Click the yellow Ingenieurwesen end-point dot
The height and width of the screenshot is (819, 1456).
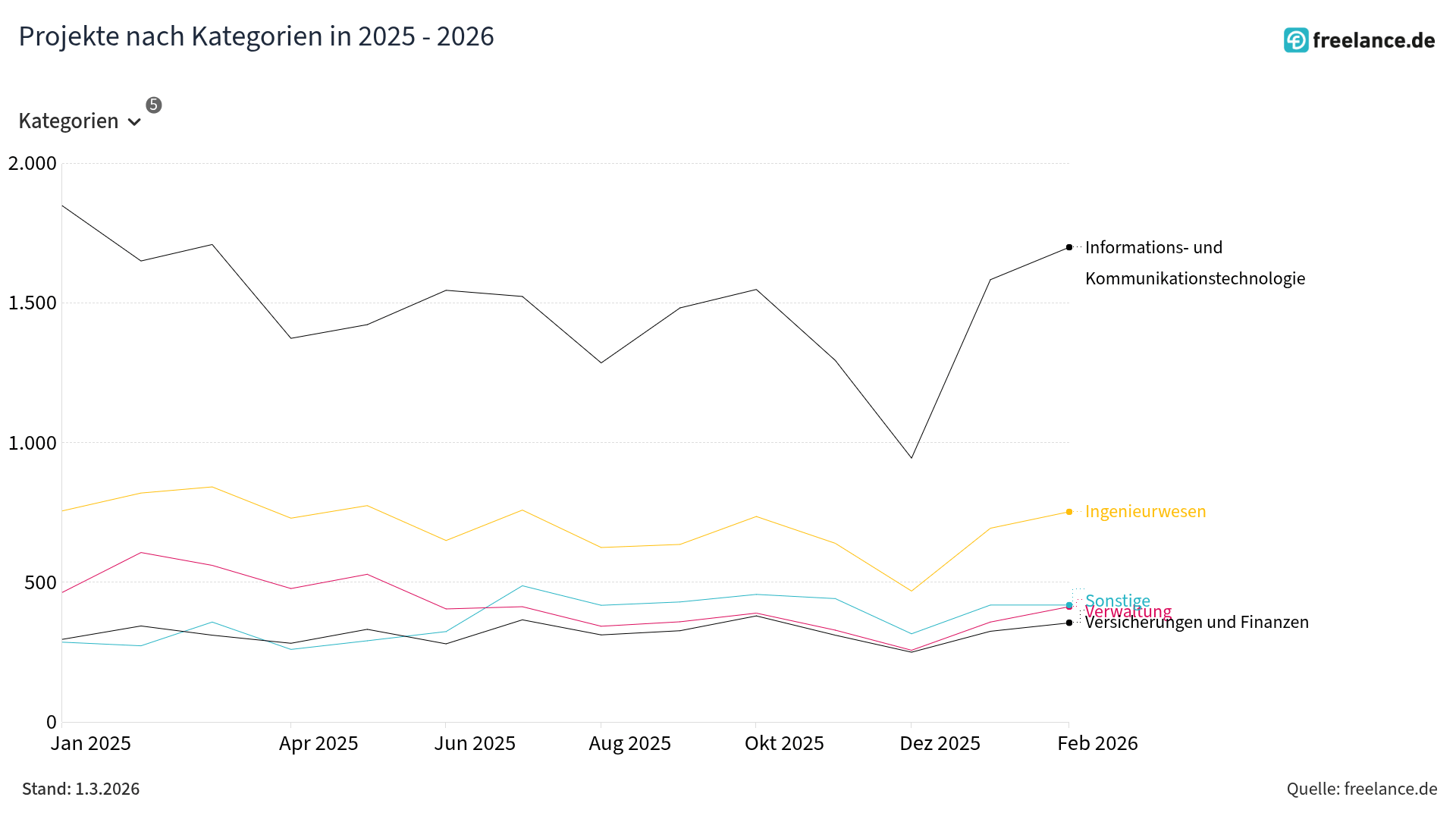coord(1069,512)
